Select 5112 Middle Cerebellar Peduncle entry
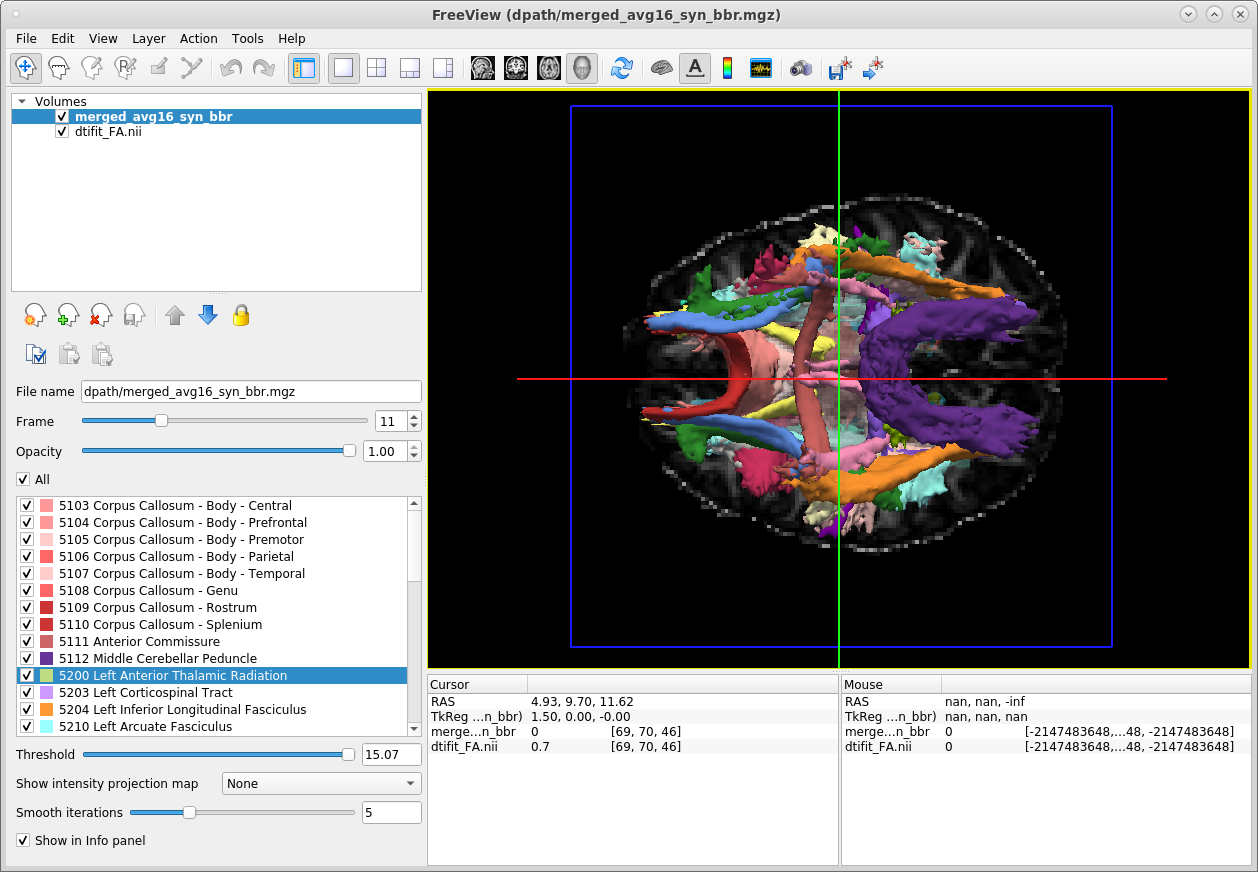Viewport: 1258px width, 872px height. point(157,659)
